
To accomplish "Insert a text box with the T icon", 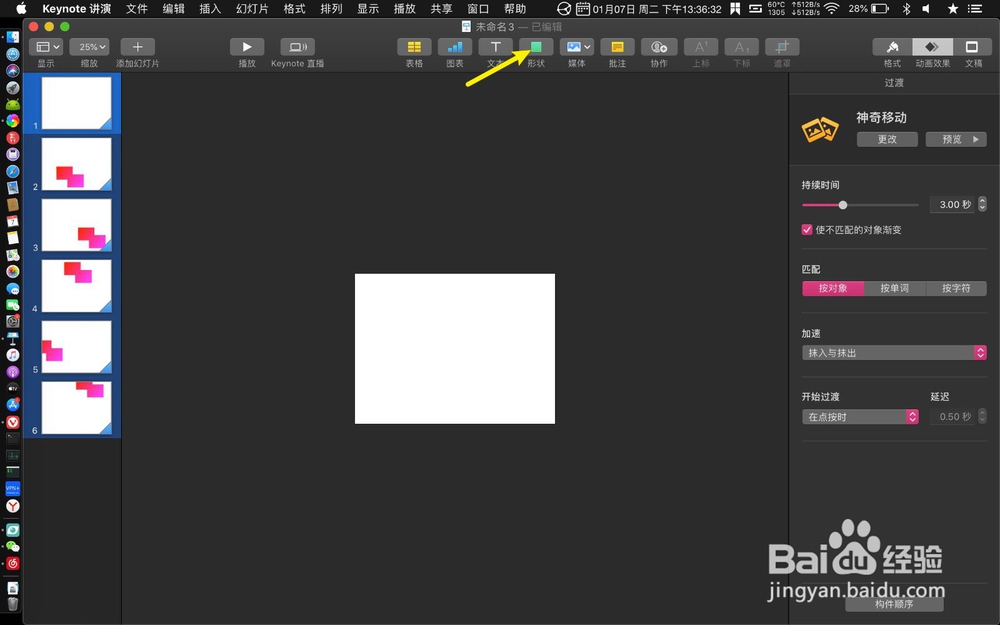I will tap(496, 47).
